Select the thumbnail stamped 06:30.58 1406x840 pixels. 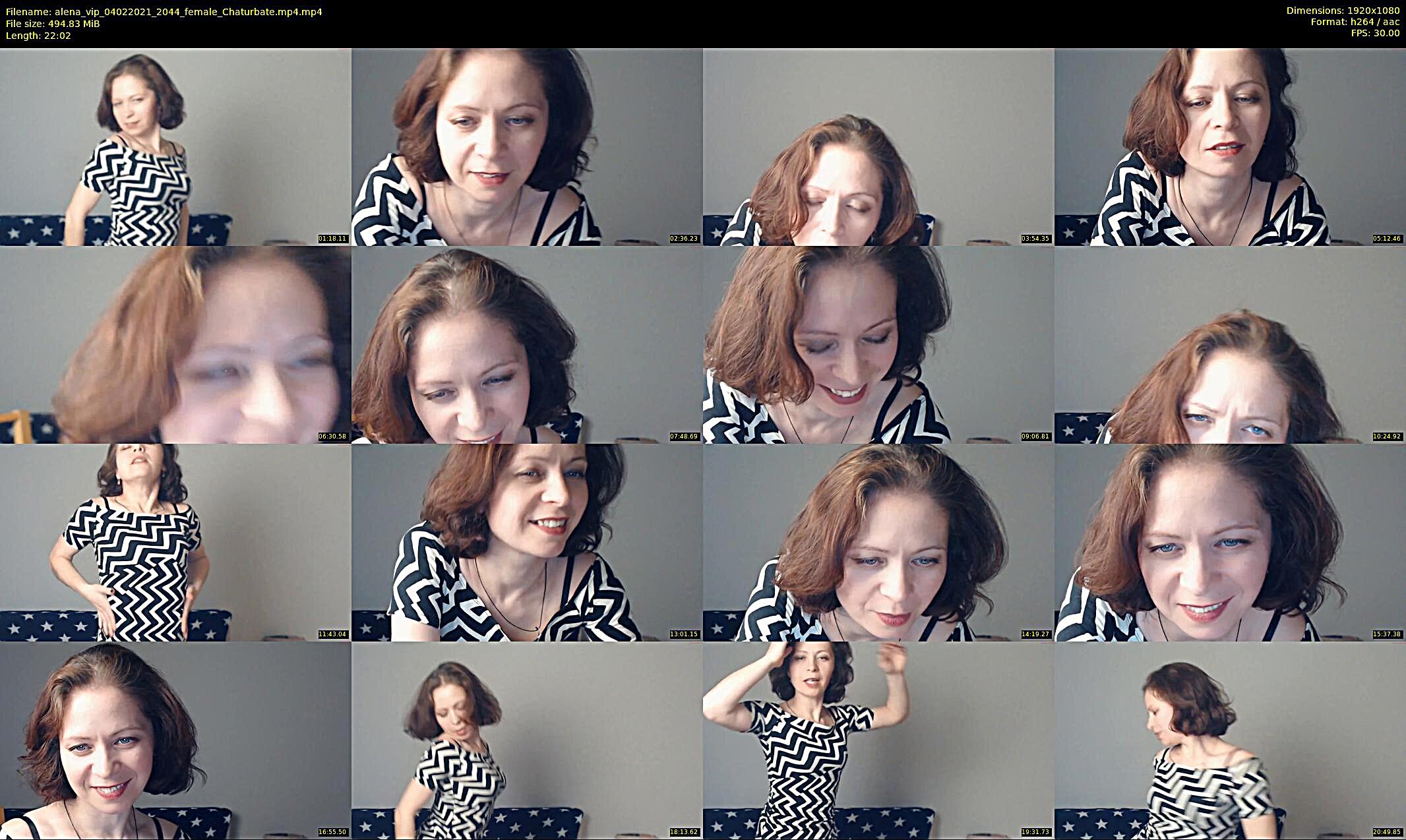pos(175,344)
